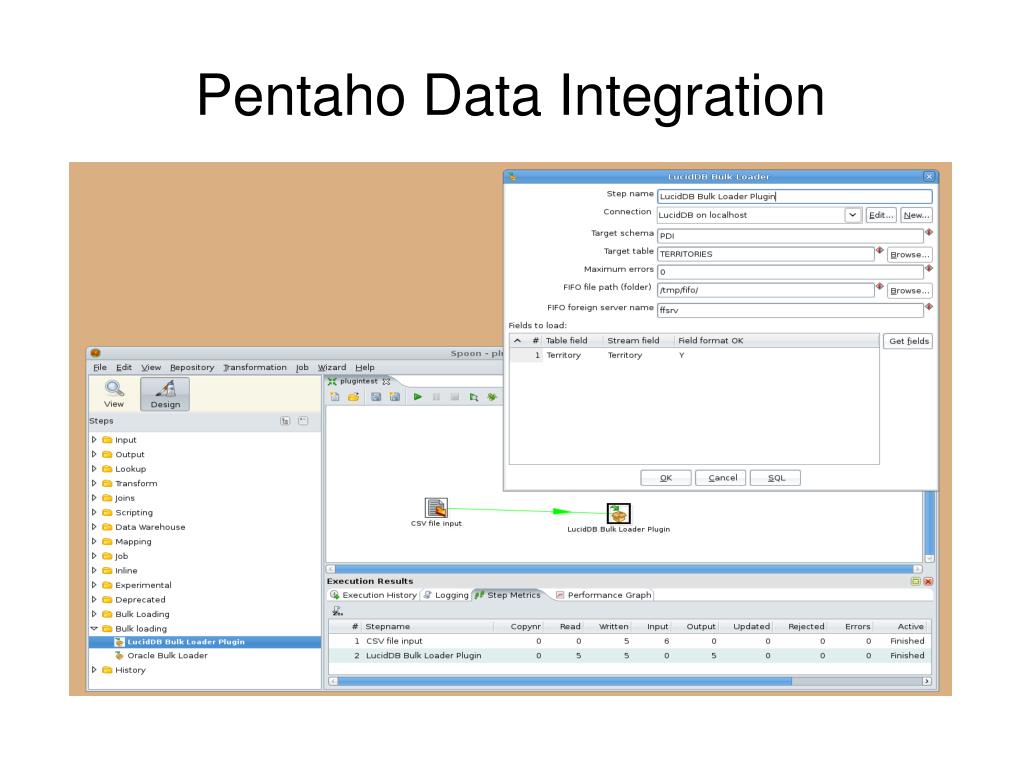Image resolution: width=1023 pixels, height=767 pixels.
Task: Click variable diamond icon next to FIFO foreign server name
Action: [x=929, y=307]
